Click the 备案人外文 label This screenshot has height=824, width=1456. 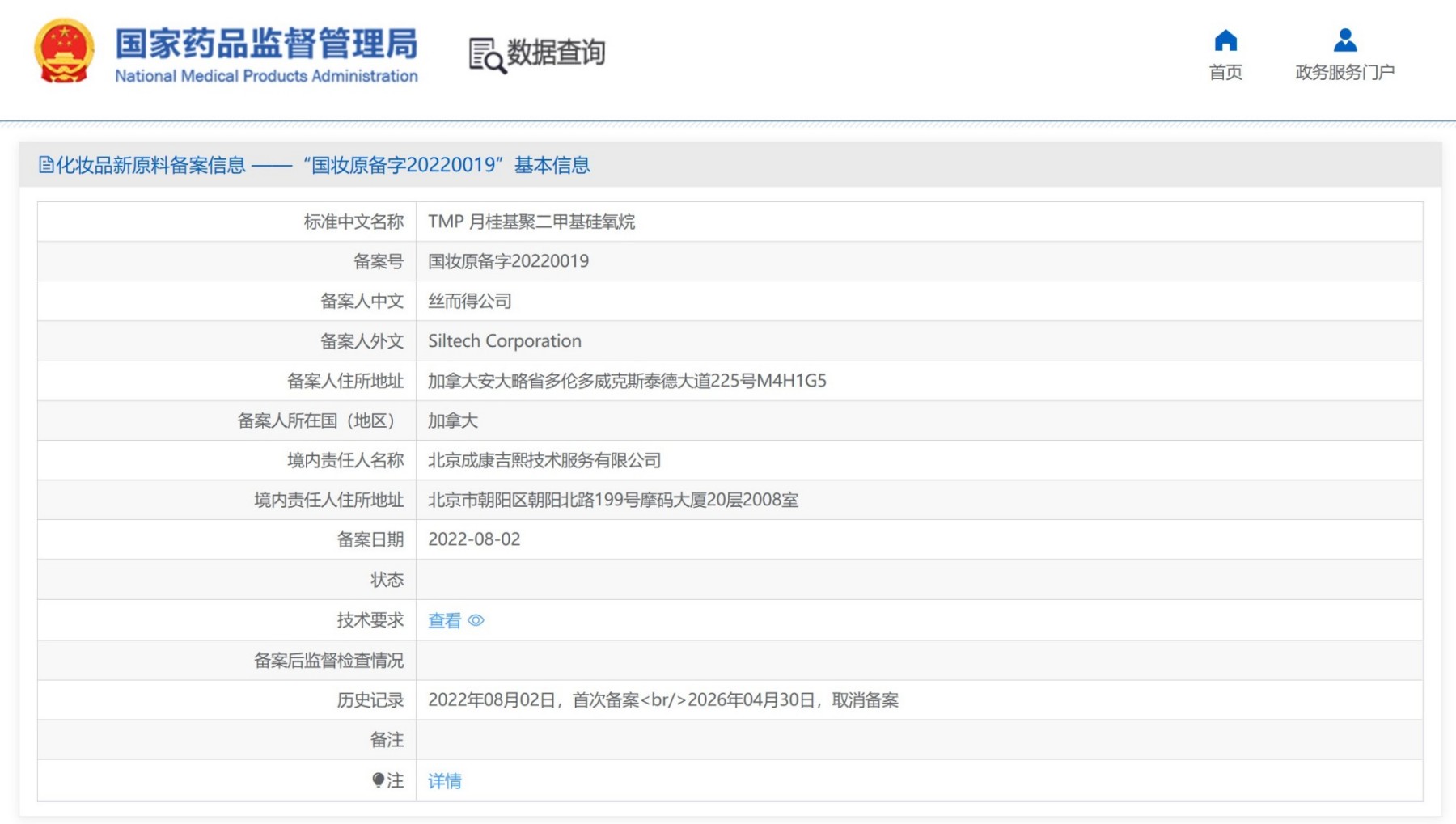point(362,341)
